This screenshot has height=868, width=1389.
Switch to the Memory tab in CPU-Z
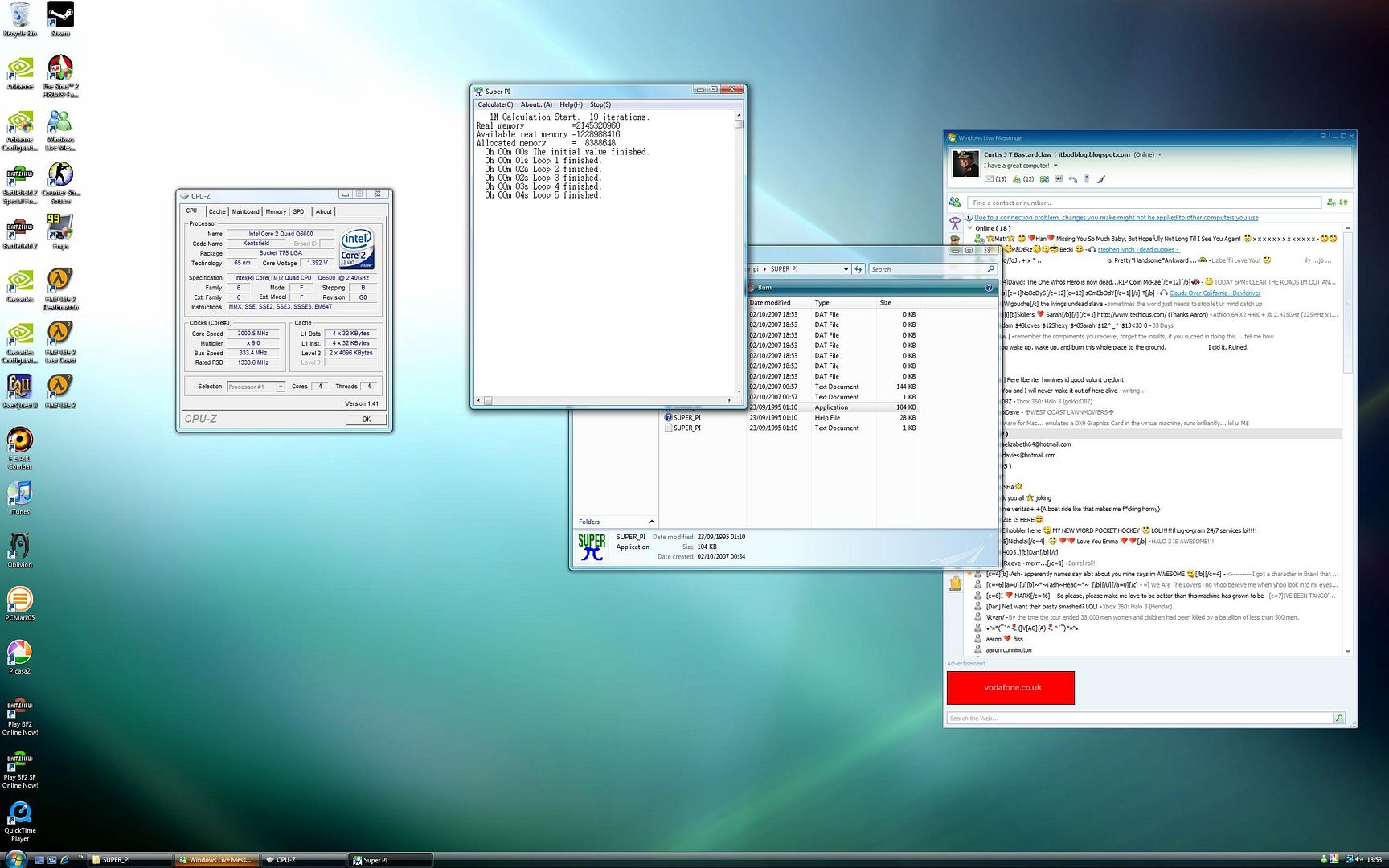click(276, 212)
